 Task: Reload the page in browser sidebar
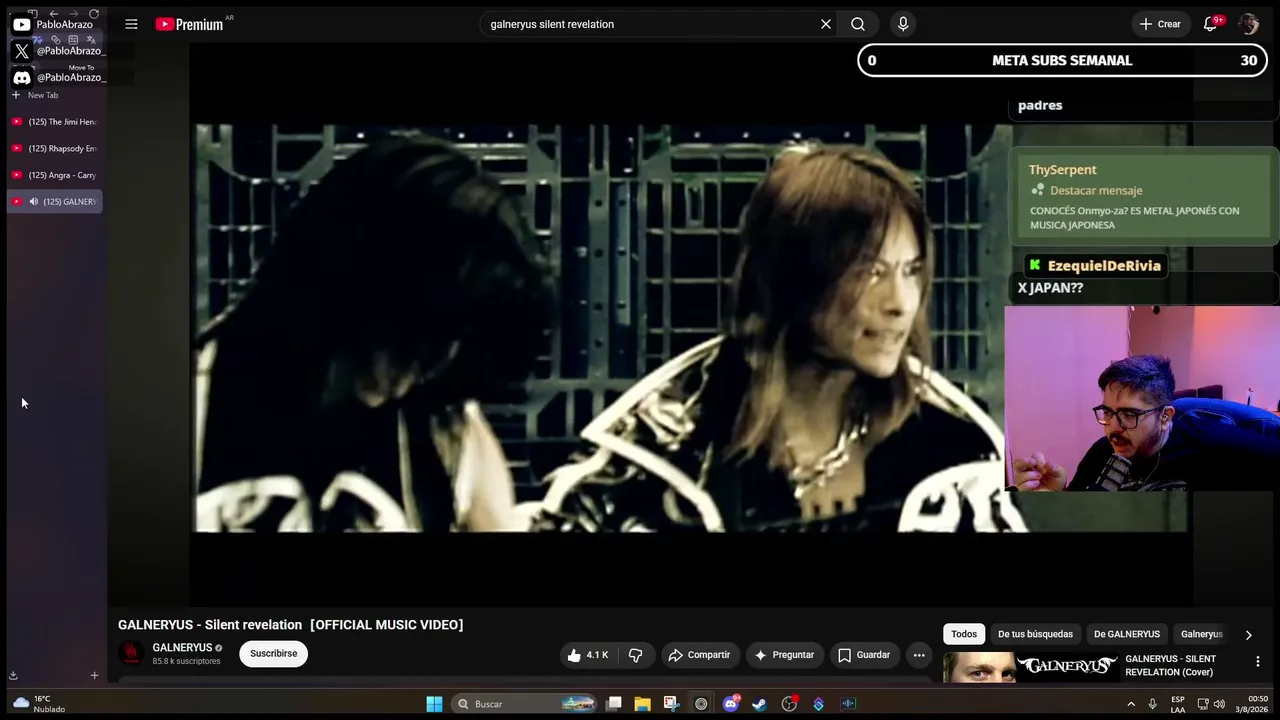pyautogui.click(x=94, y=14)
